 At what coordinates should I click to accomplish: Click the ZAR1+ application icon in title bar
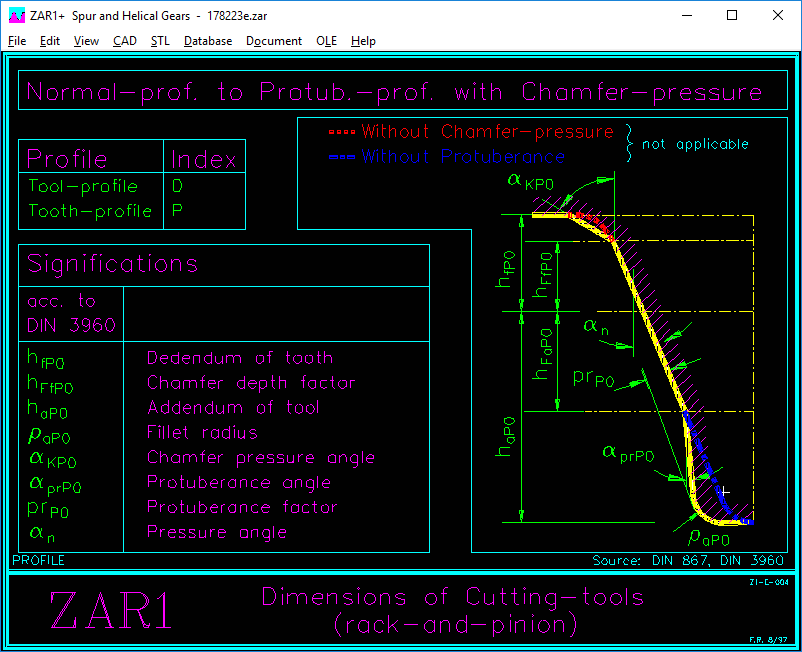[17, 16]
